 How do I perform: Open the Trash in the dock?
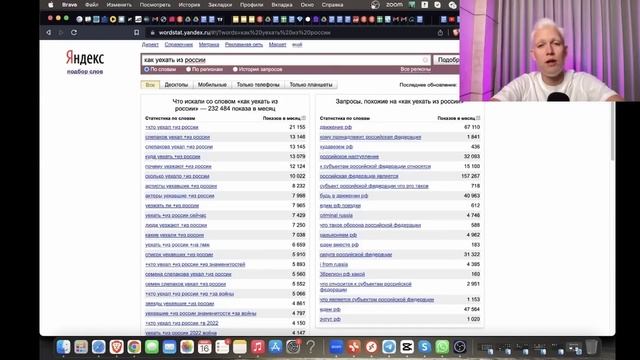point(591,347)
